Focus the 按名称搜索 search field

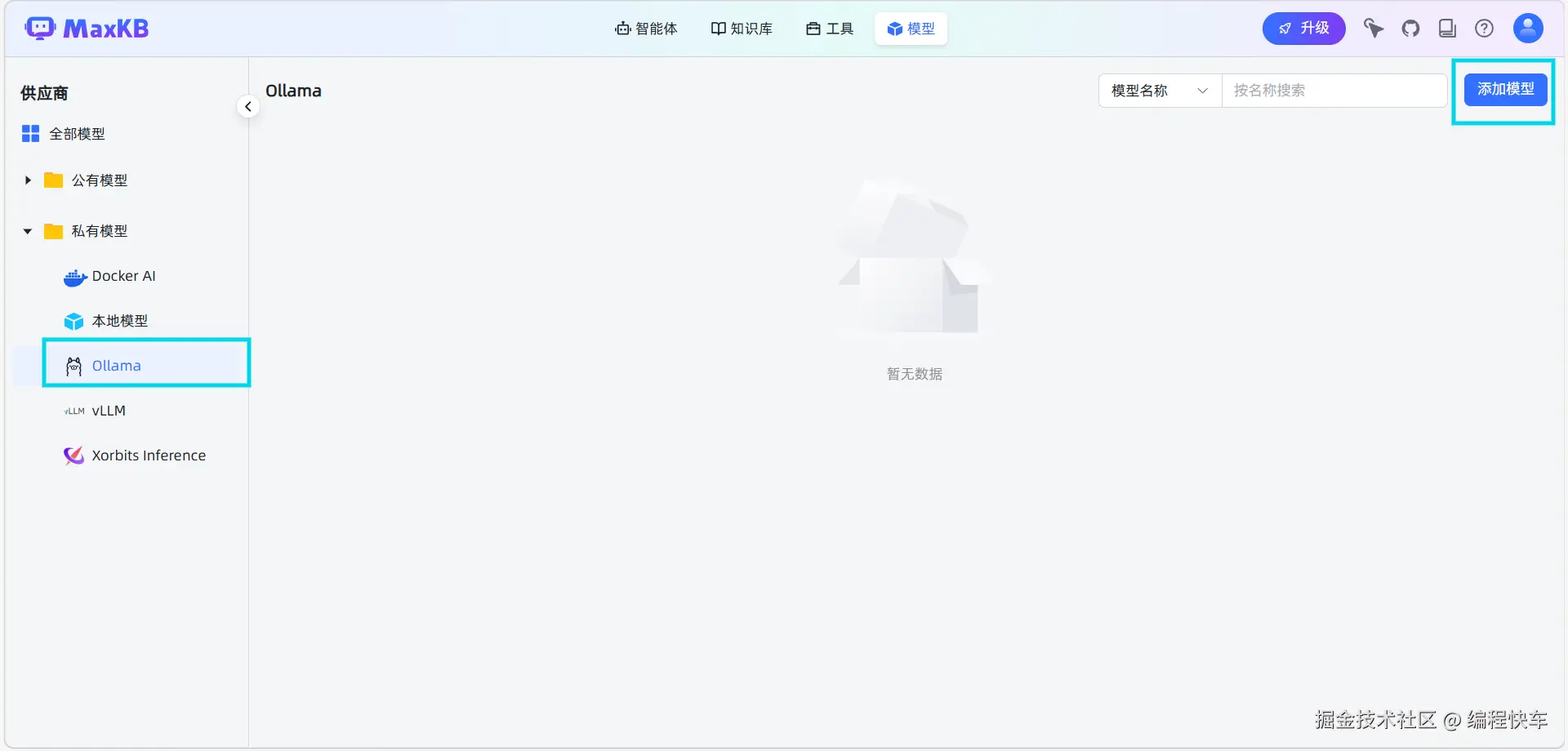click(x=1334, y=91)
